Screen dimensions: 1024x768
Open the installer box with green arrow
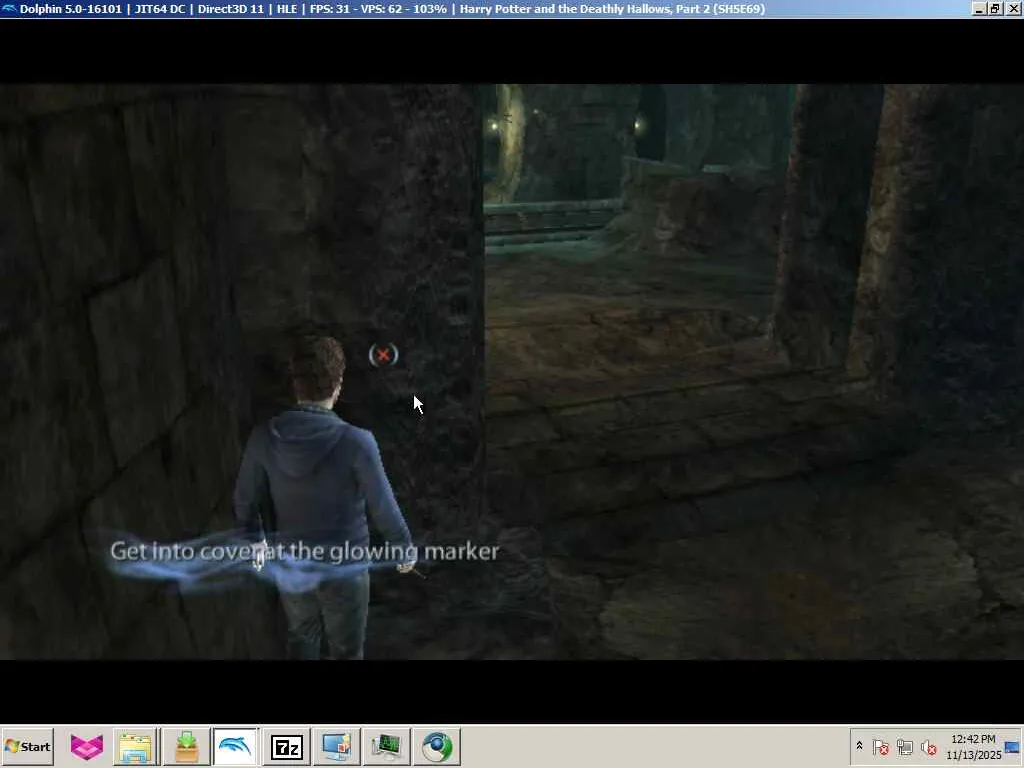tap(186, 746)
